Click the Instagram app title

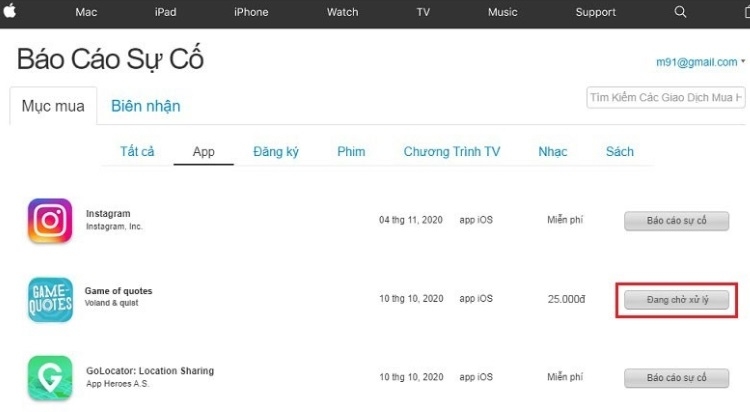coord(108,213)
